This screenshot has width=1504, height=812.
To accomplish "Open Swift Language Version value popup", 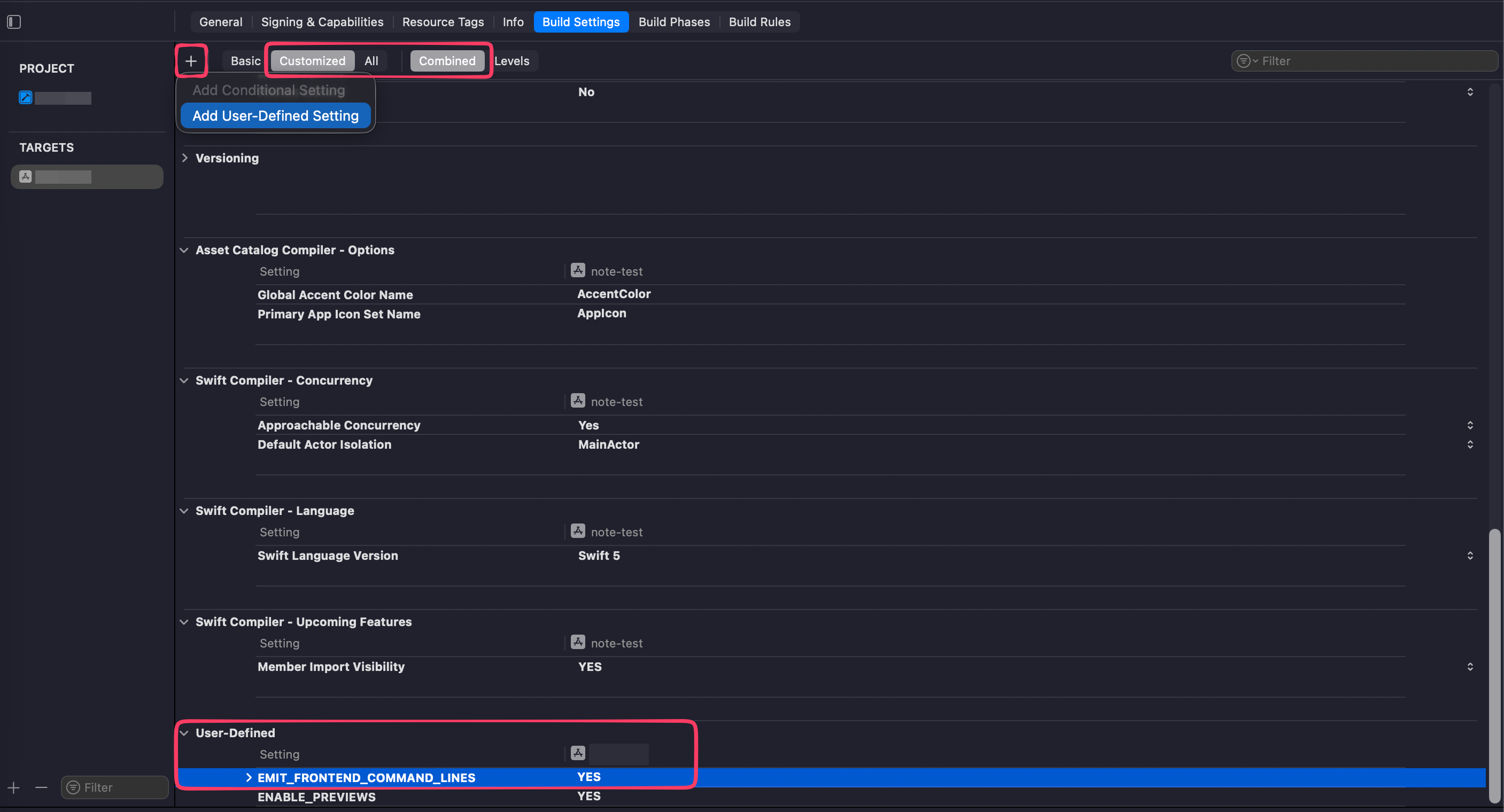I will (1470, 556).
